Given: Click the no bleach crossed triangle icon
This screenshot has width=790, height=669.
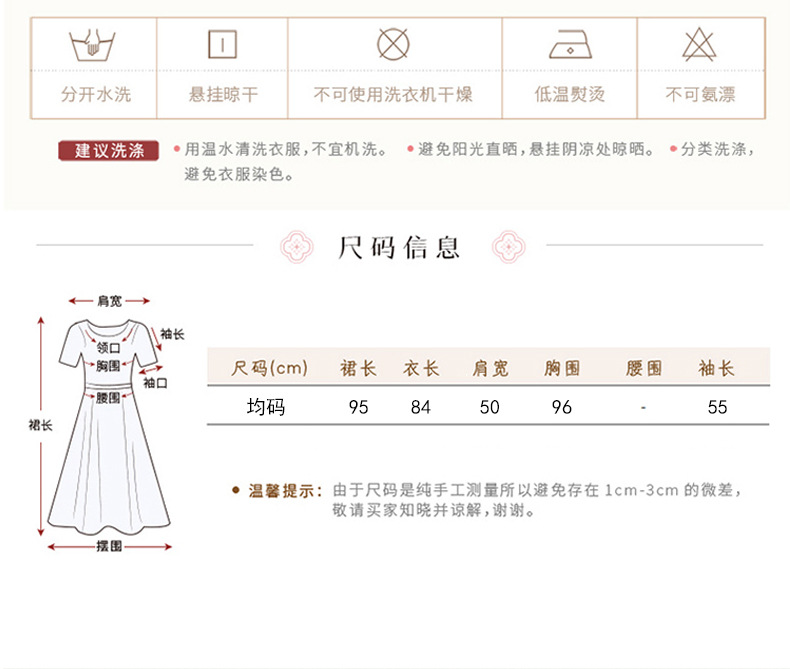Looking at the screenshot, I should point(699,44).
